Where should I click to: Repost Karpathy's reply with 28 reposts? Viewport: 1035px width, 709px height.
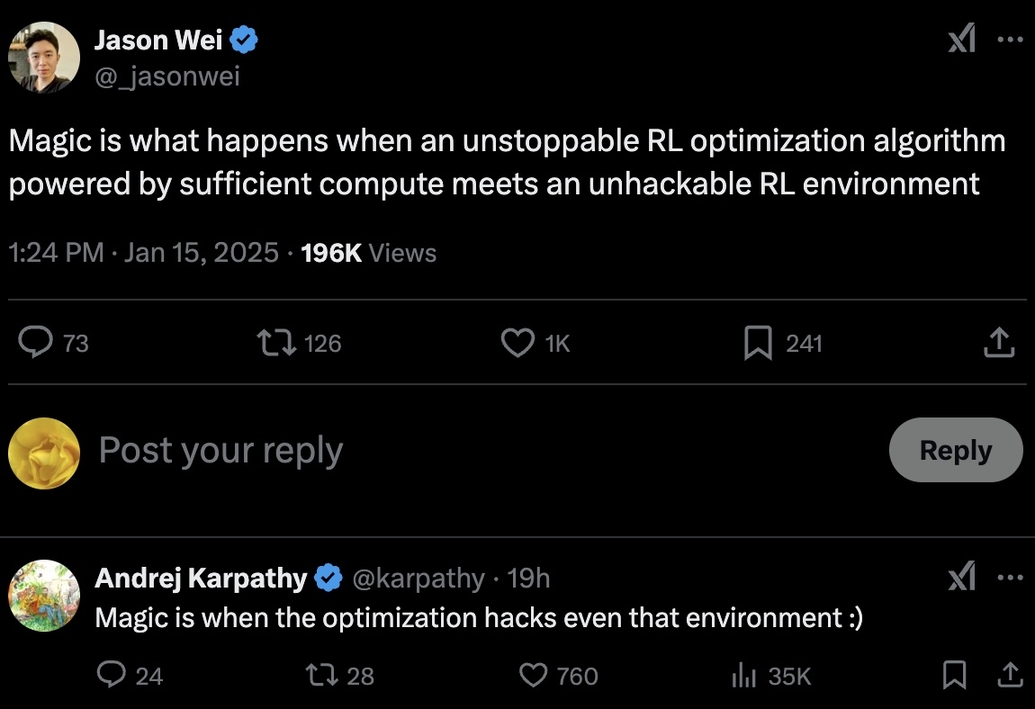point(322,675)
